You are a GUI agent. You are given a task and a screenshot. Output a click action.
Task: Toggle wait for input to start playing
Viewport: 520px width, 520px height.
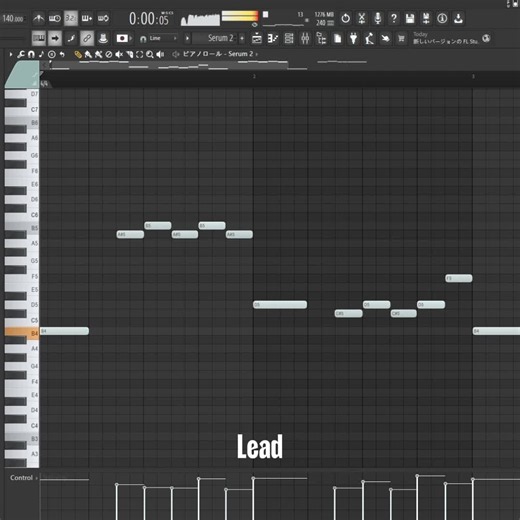tap(55, 18)
